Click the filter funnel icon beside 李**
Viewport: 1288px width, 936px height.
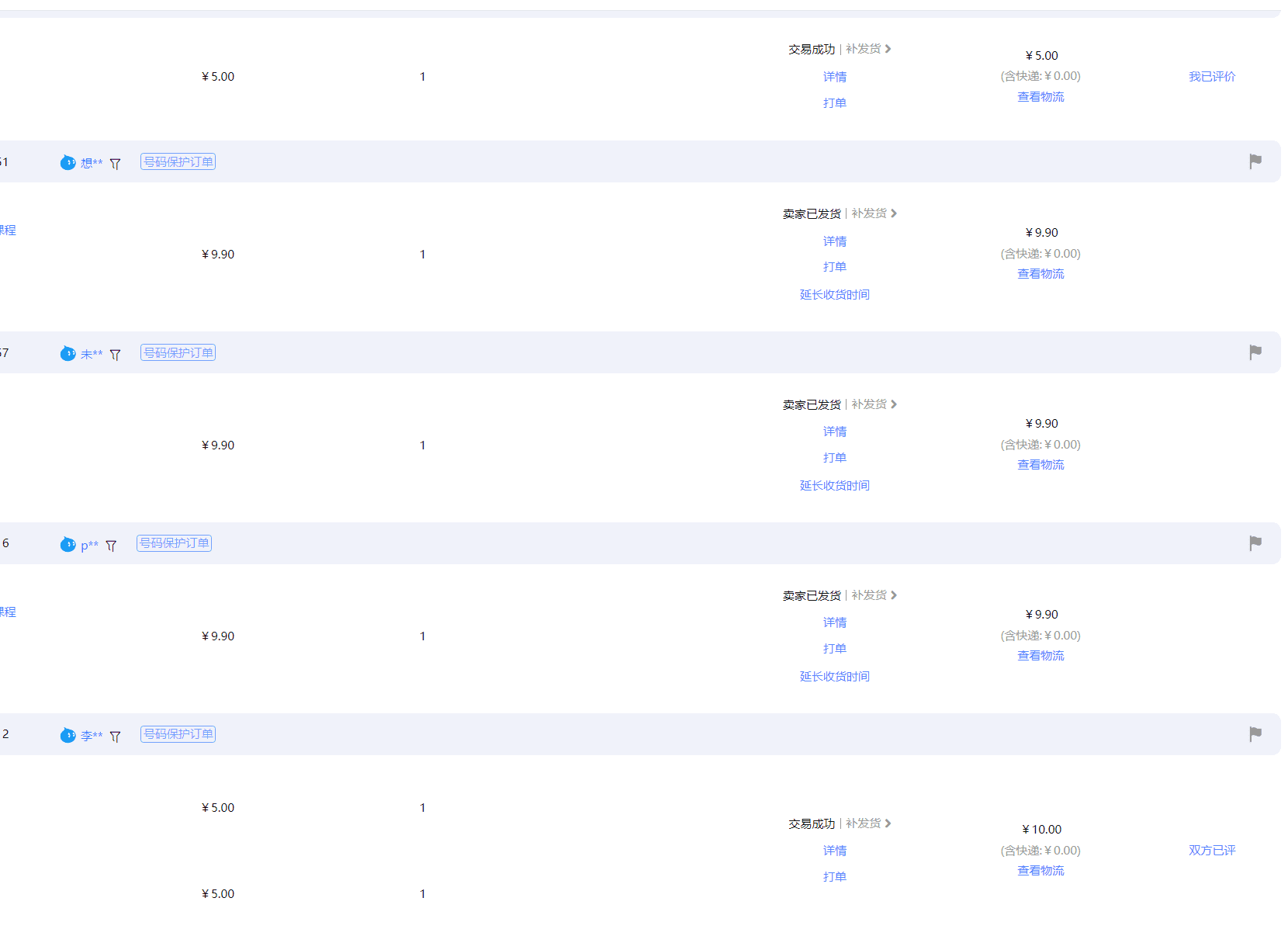point(115,736)
